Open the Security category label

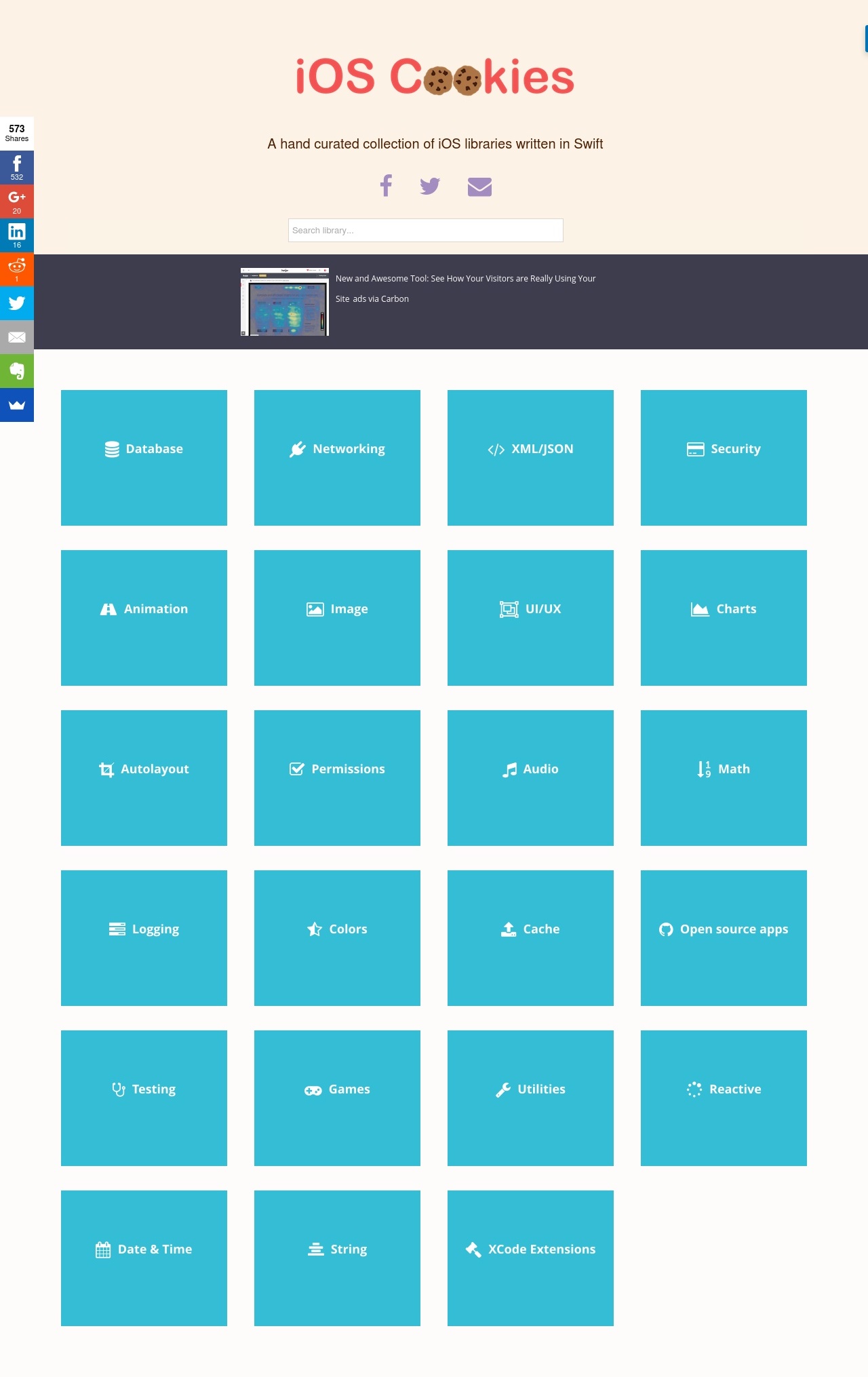tap(736, 449)
